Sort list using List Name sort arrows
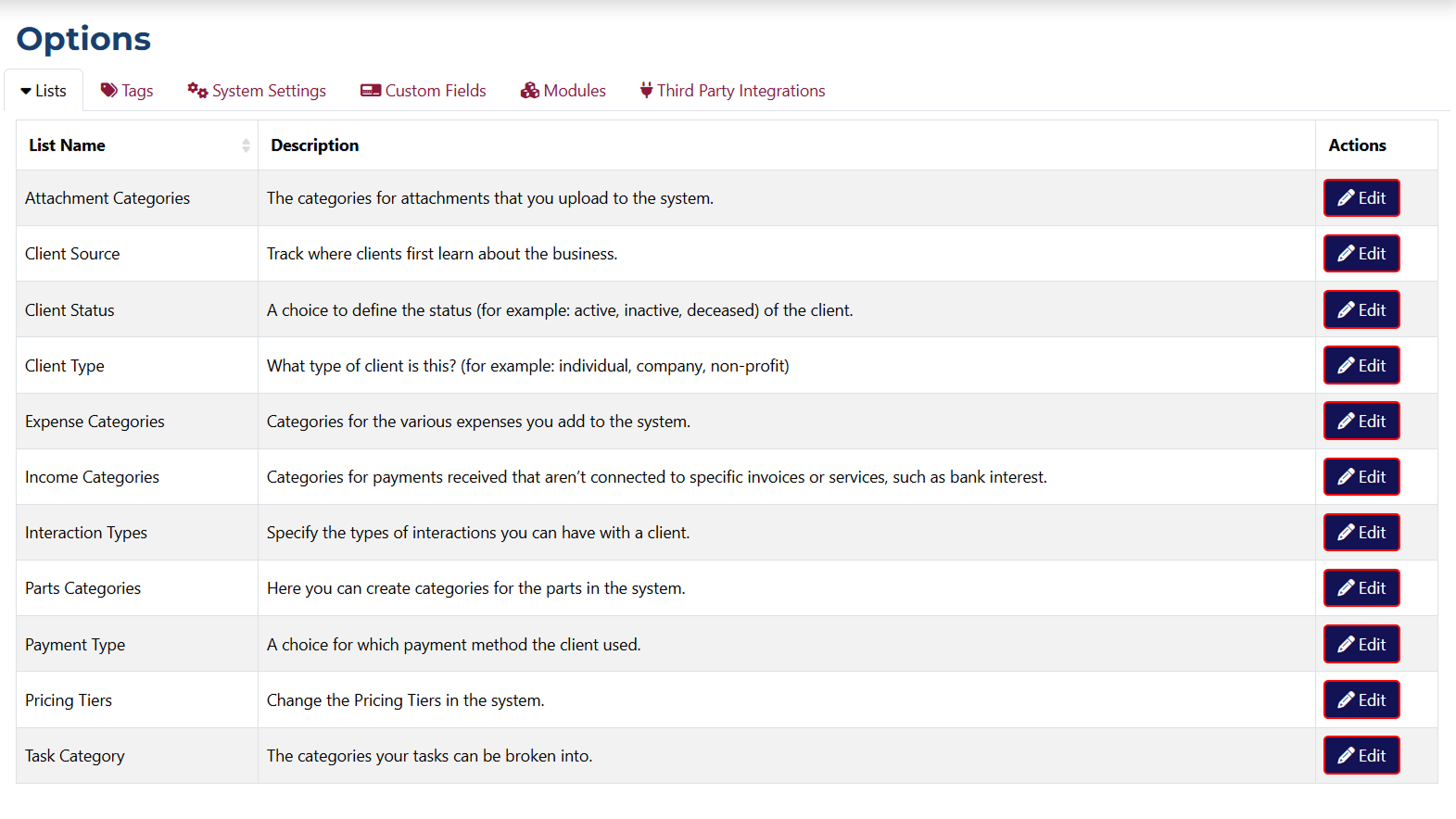Image resolution: width=1456 pixels, height=819 pixels. (x=246, y=145)
